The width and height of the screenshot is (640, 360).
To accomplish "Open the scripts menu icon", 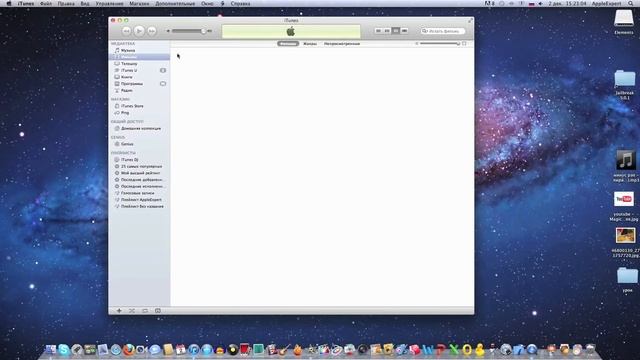I will [x=222, y=4].
